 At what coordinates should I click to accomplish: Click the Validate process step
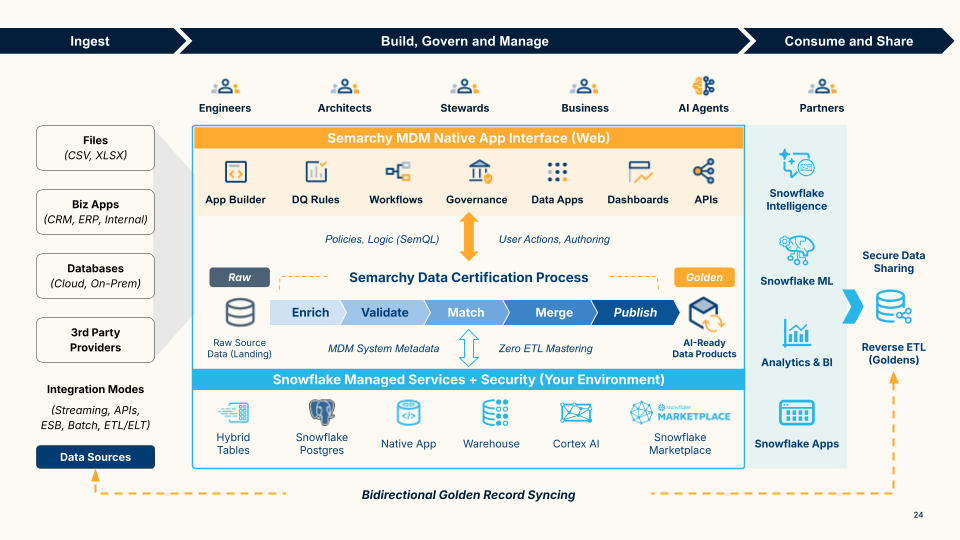[385, 312]
